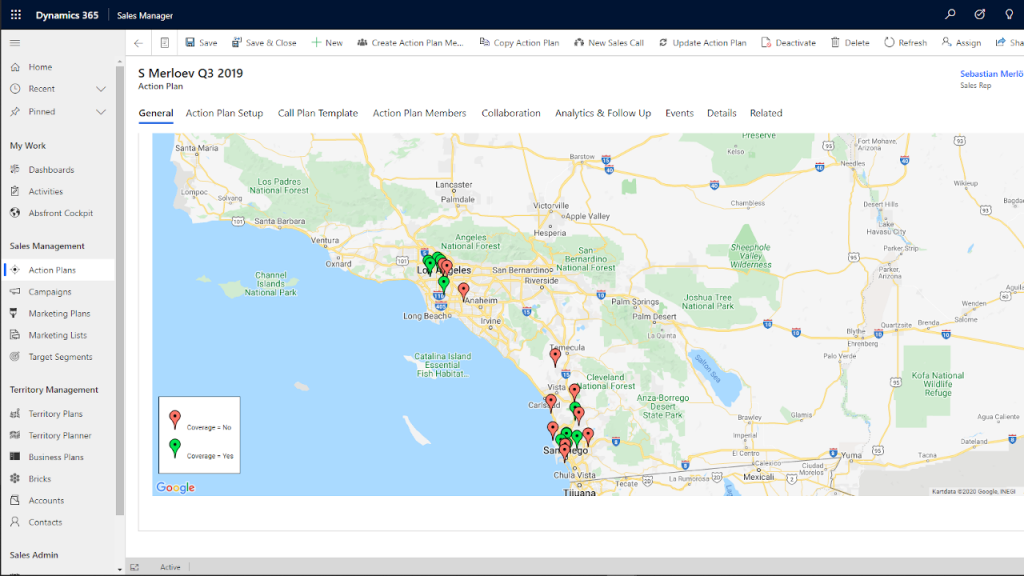
Task: Click Create Action Plan Members command
Action: pos(410,42)
